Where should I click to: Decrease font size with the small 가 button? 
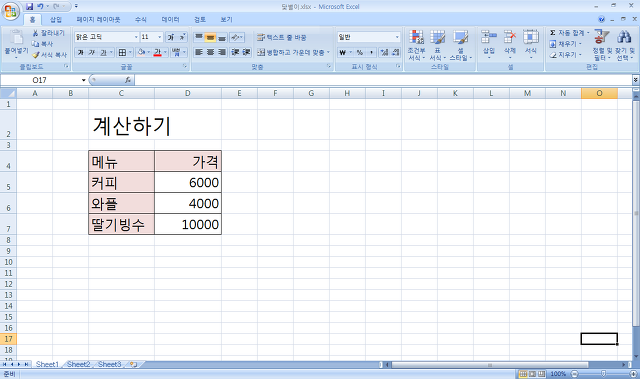[x=182, y=37]
